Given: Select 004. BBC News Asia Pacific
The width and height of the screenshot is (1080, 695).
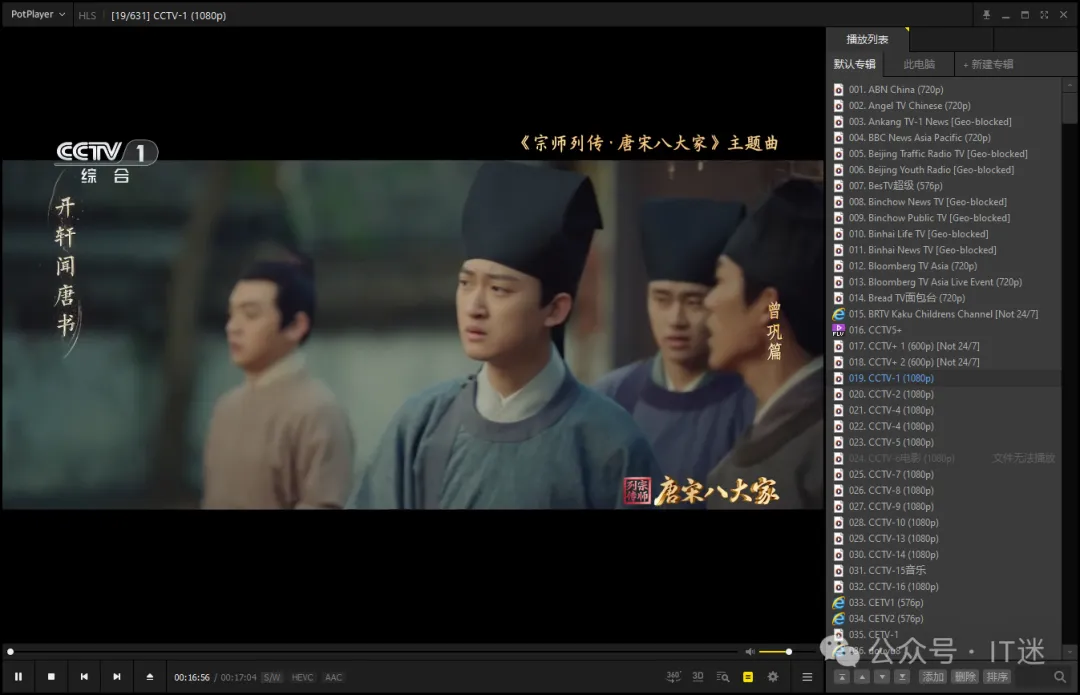Looking at the screenshot, I should (945, 138).
